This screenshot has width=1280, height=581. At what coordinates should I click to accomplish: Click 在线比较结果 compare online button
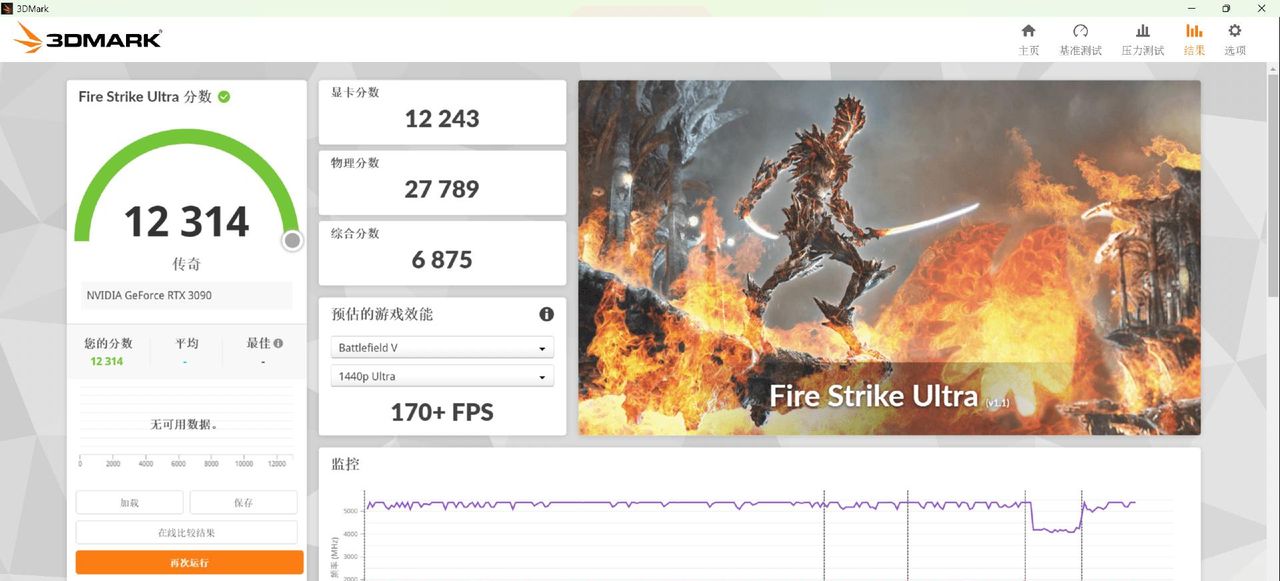coord(186,533)
